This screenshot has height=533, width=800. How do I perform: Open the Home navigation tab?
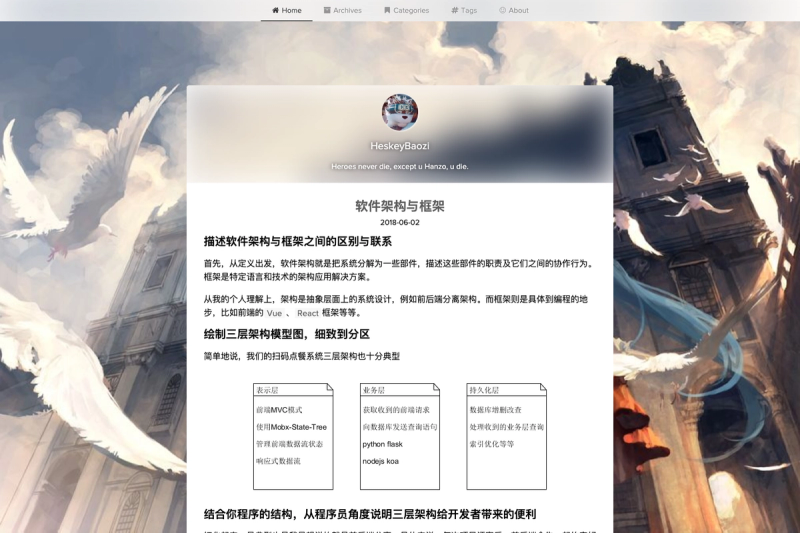287,10
